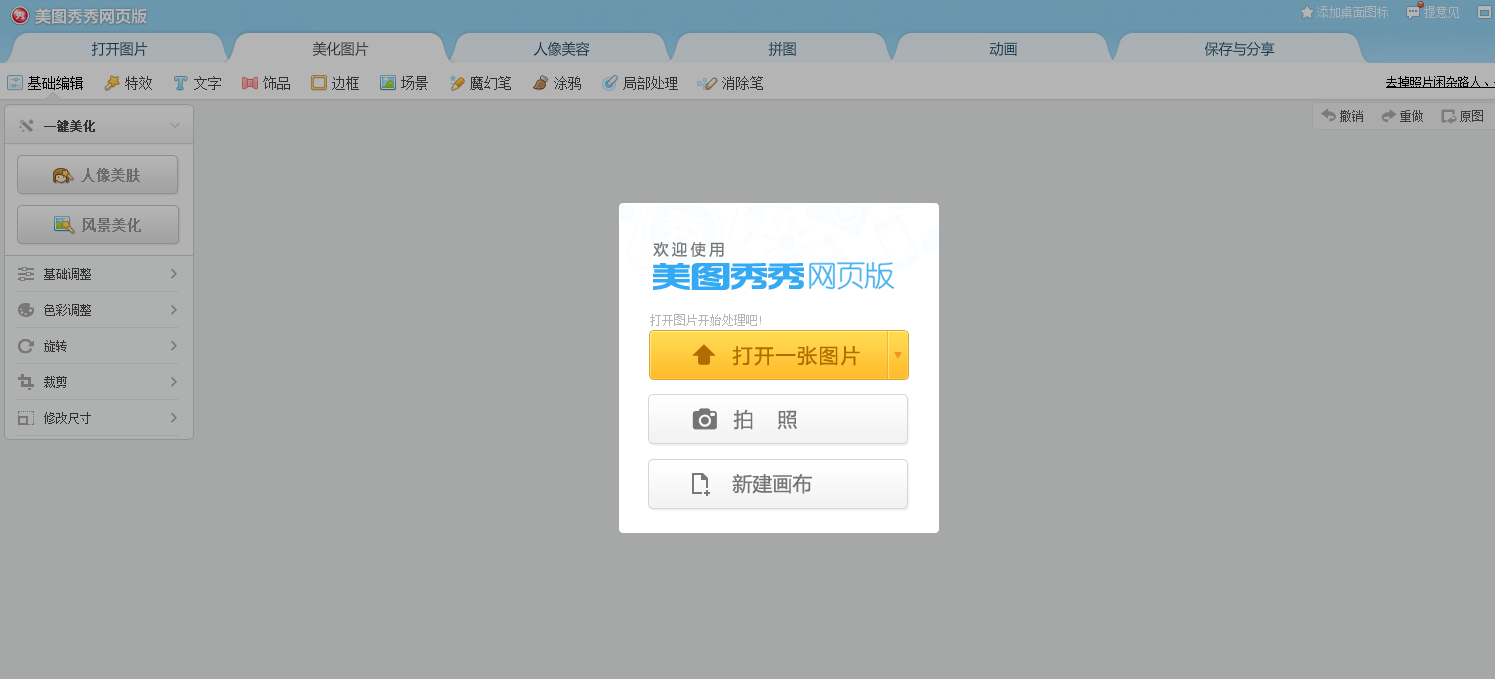Select the 局部处理 local adjustment tool
The image size is (1495, 679).
(640, 83)
